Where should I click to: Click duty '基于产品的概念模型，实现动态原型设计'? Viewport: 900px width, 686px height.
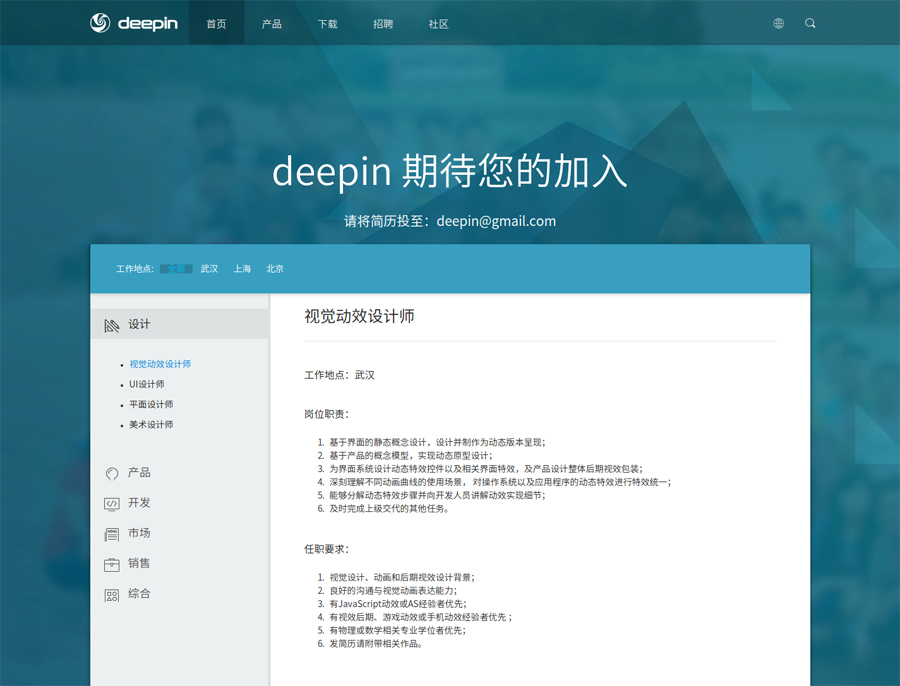coord(410,456)
